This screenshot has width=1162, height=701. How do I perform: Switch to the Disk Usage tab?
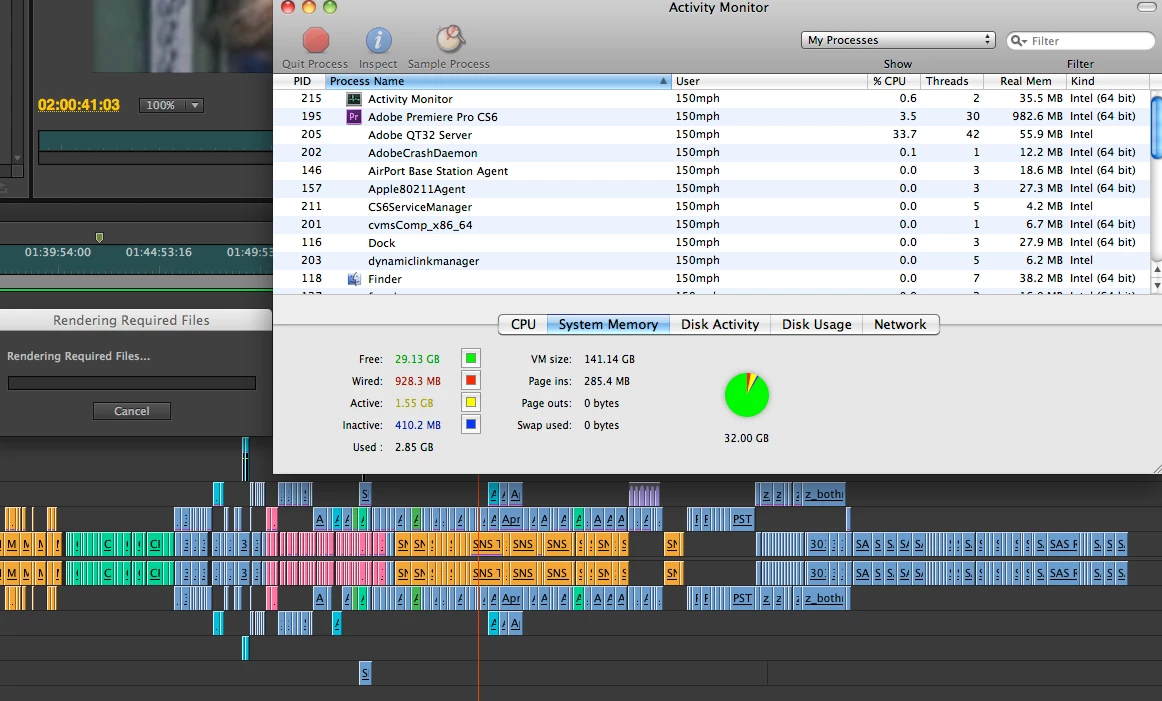click(x=817, y=325)
